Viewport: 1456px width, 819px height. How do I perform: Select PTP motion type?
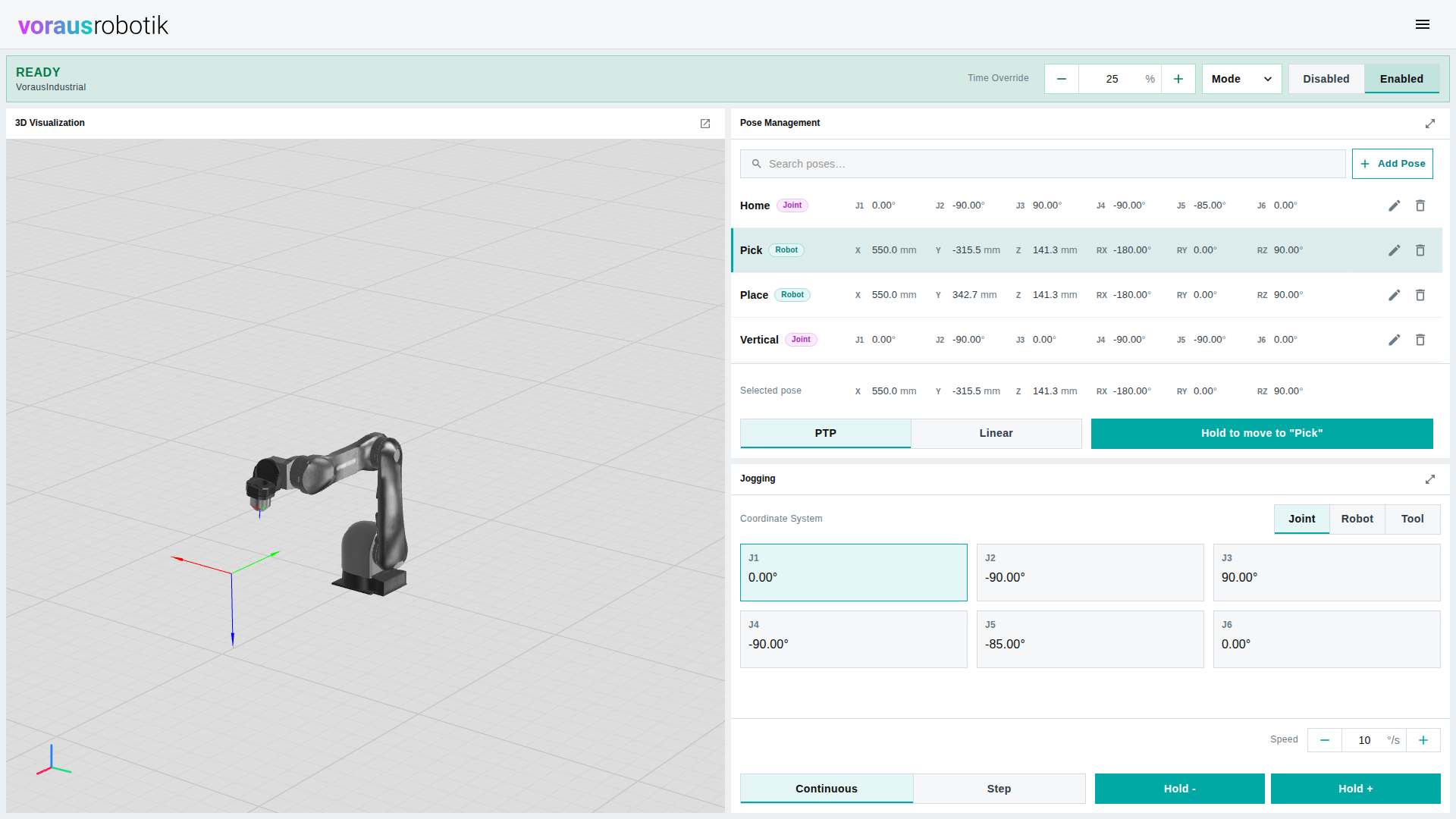pyautogui.click(x=826, y=433)
